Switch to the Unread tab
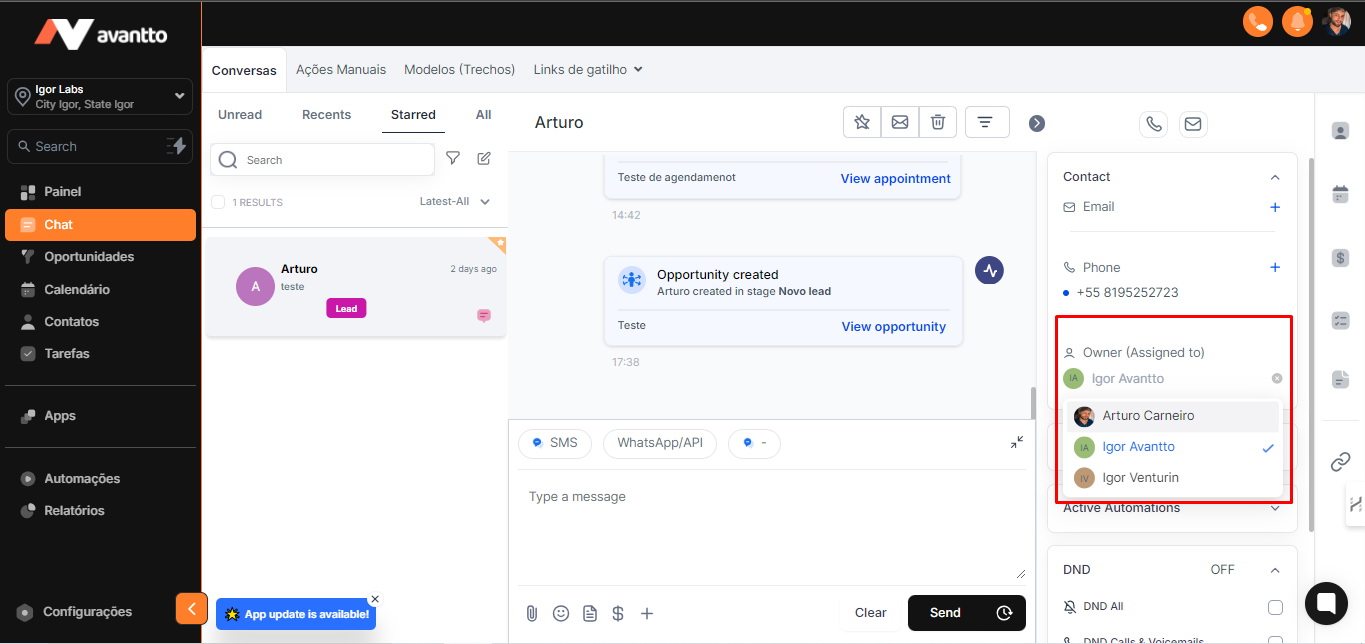 240,115
